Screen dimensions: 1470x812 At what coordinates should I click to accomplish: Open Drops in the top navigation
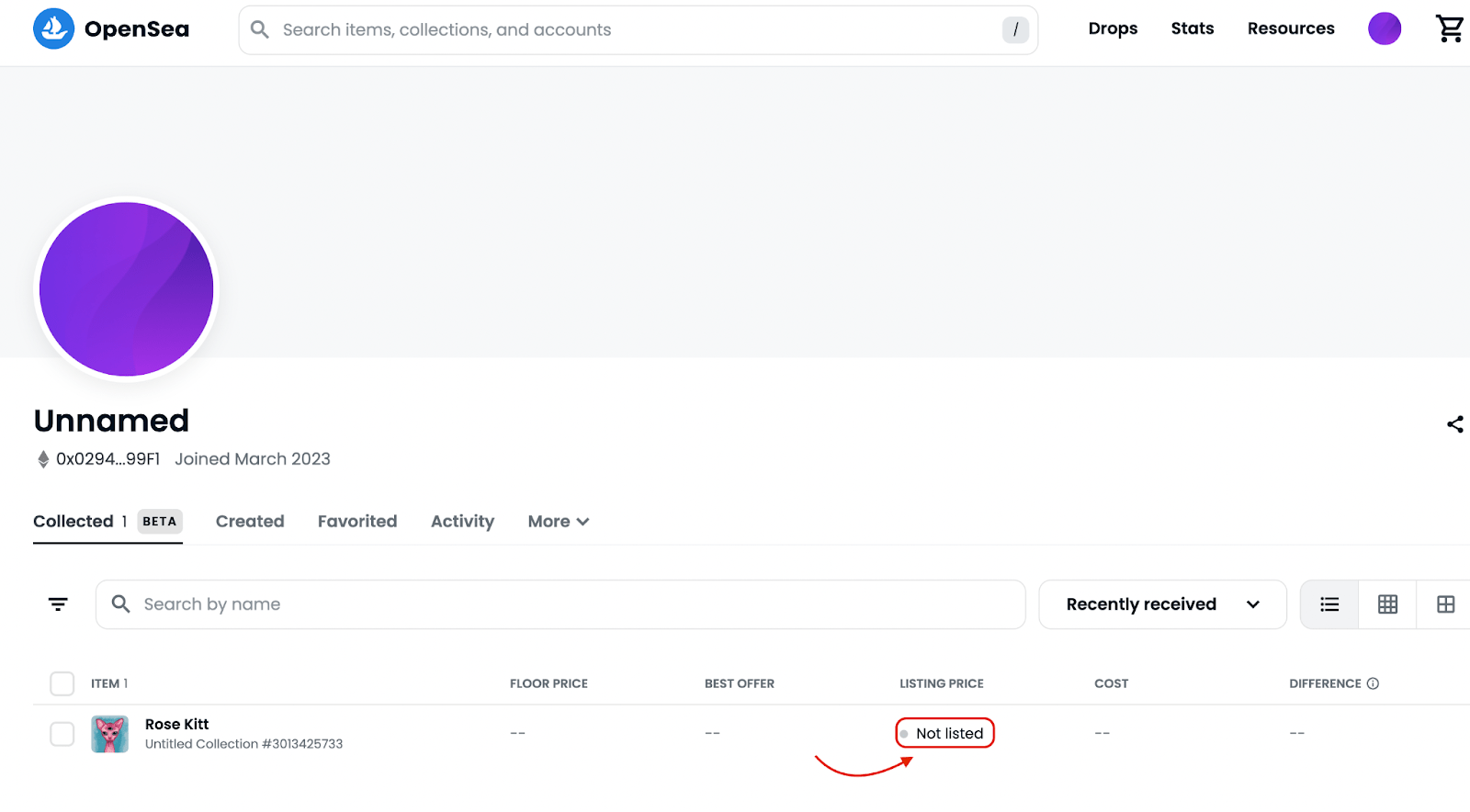(x=1113, y=28)
